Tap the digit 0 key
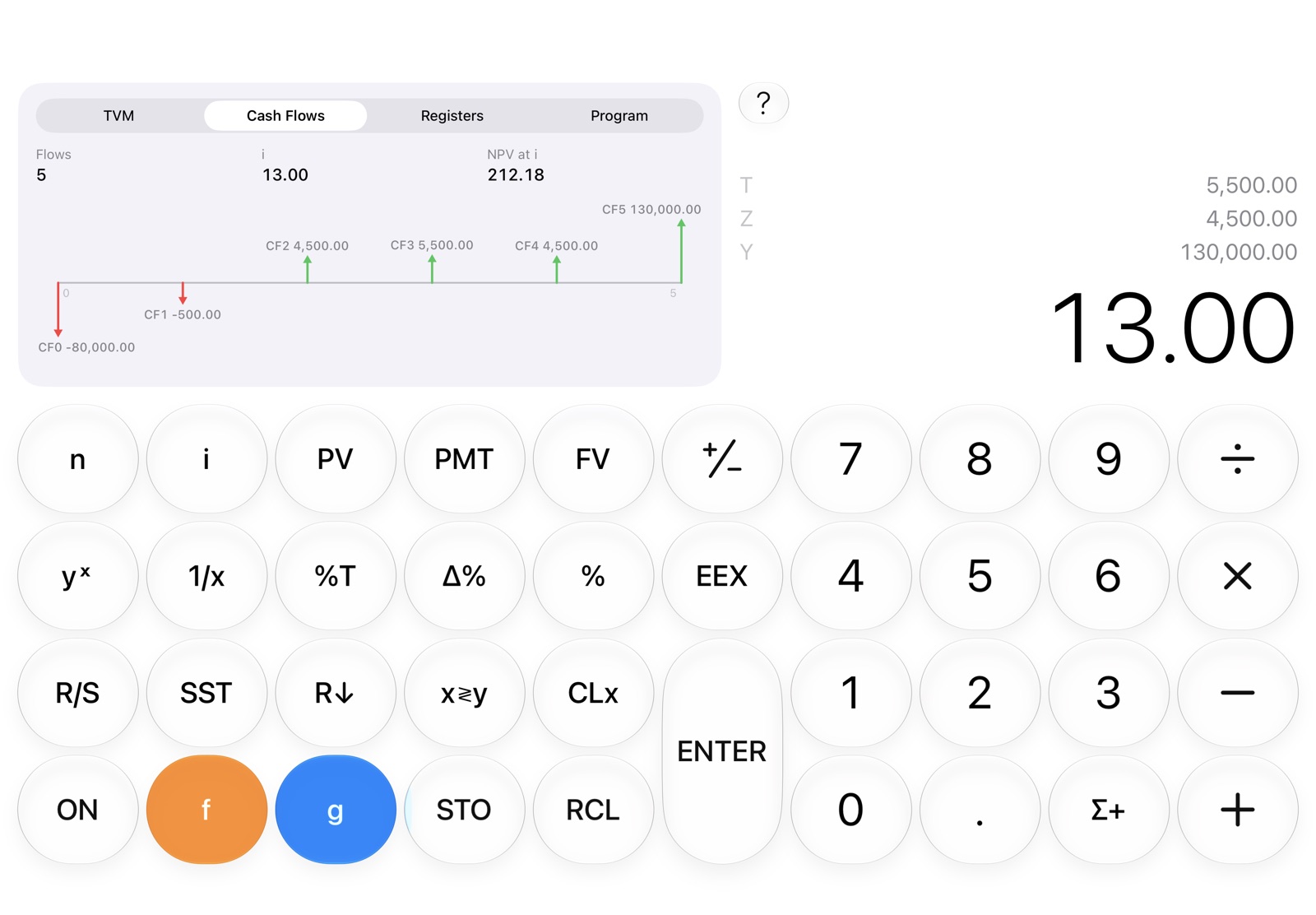 (850, 810)
